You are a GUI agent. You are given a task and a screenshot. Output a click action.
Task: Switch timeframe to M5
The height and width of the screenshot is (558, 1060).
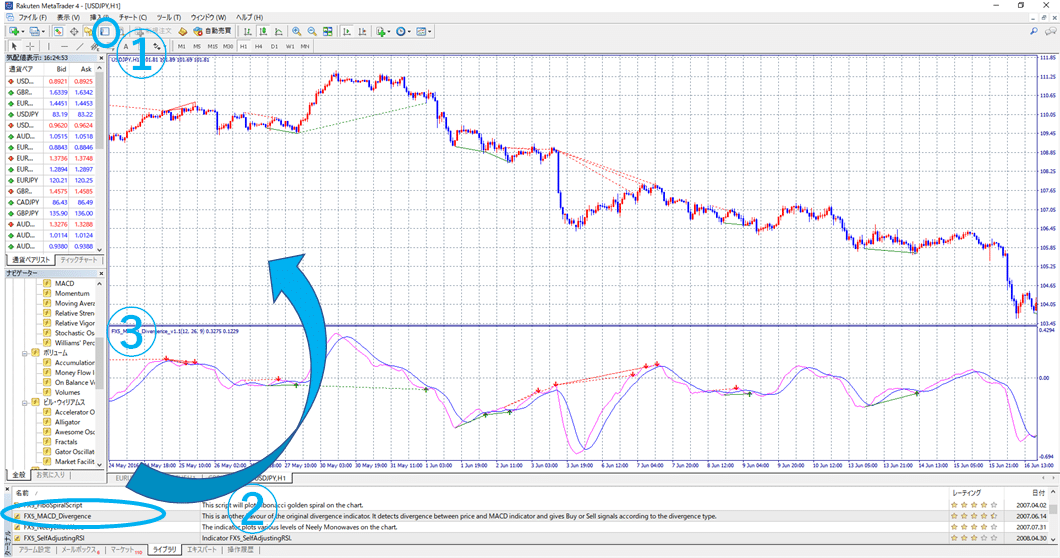click(x=197, y=47)
